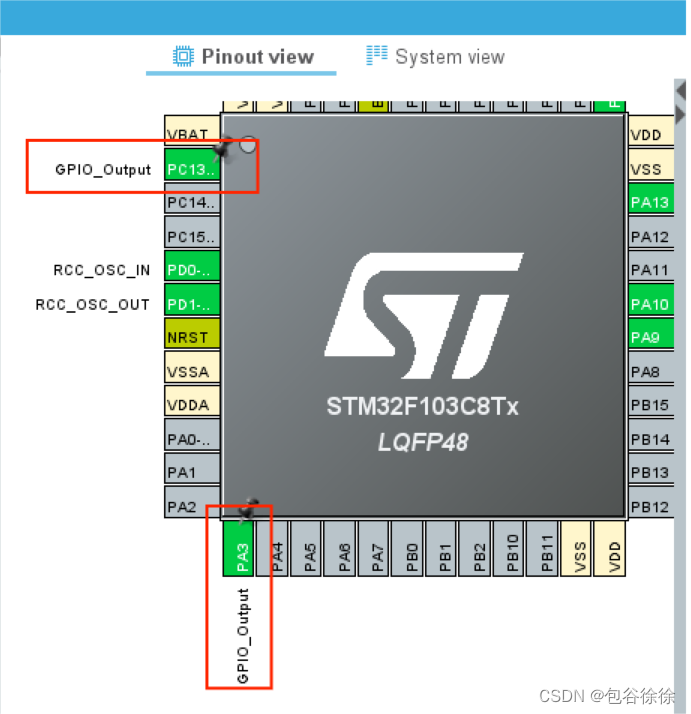Viewport: 691px width, 714px height.
Task: Click the PB12 pin
Action: click(x=651, y=502)
